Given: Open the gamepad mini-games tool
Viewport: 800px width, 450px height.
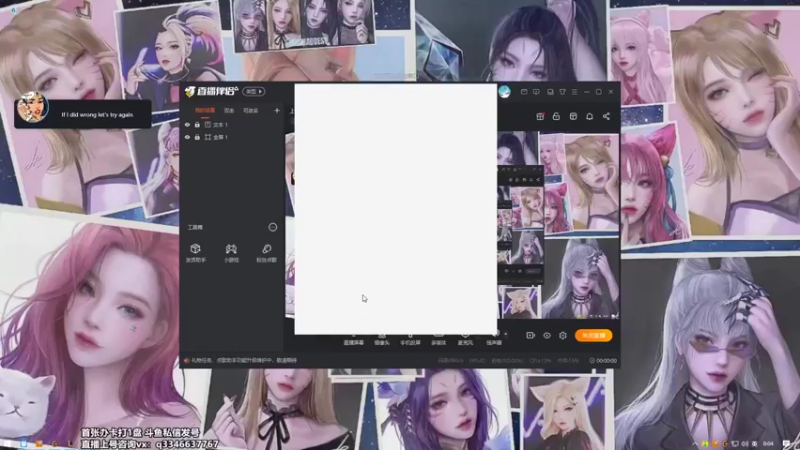Looking at the screenshot, I should 231,253.
